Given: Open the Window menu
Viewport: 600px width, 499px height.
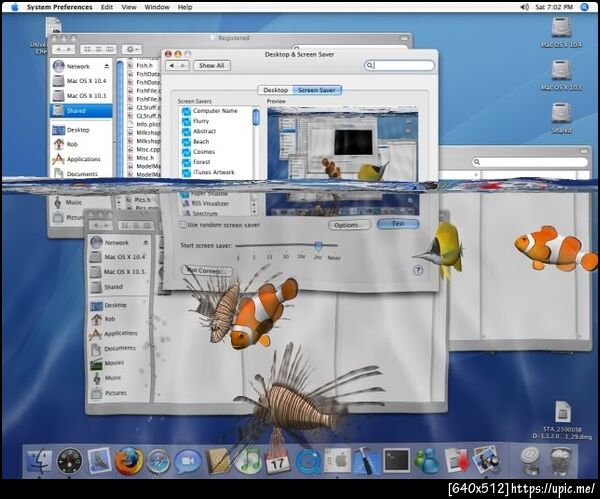Looking at the screenshot, I should (x=157, y=7).
